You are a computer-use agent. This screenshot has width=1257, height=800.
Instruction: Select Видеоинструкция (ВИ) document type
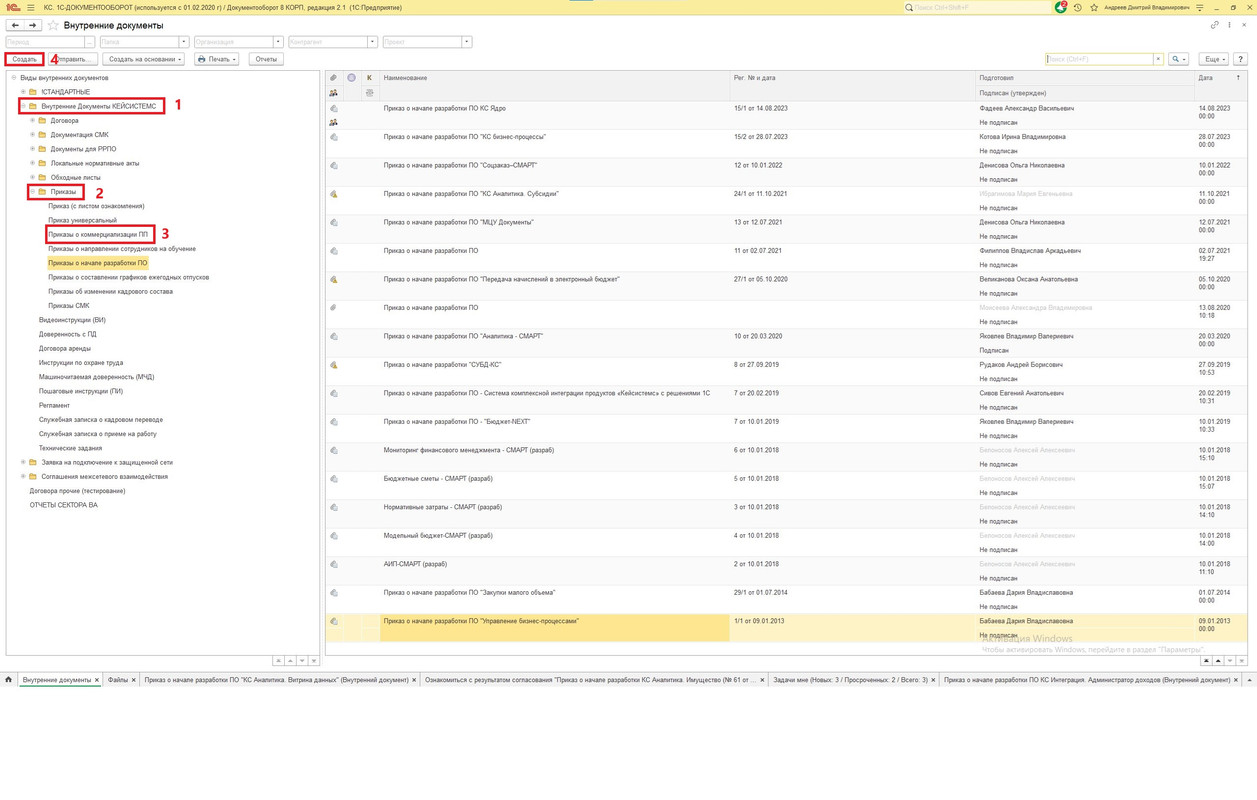72,320
